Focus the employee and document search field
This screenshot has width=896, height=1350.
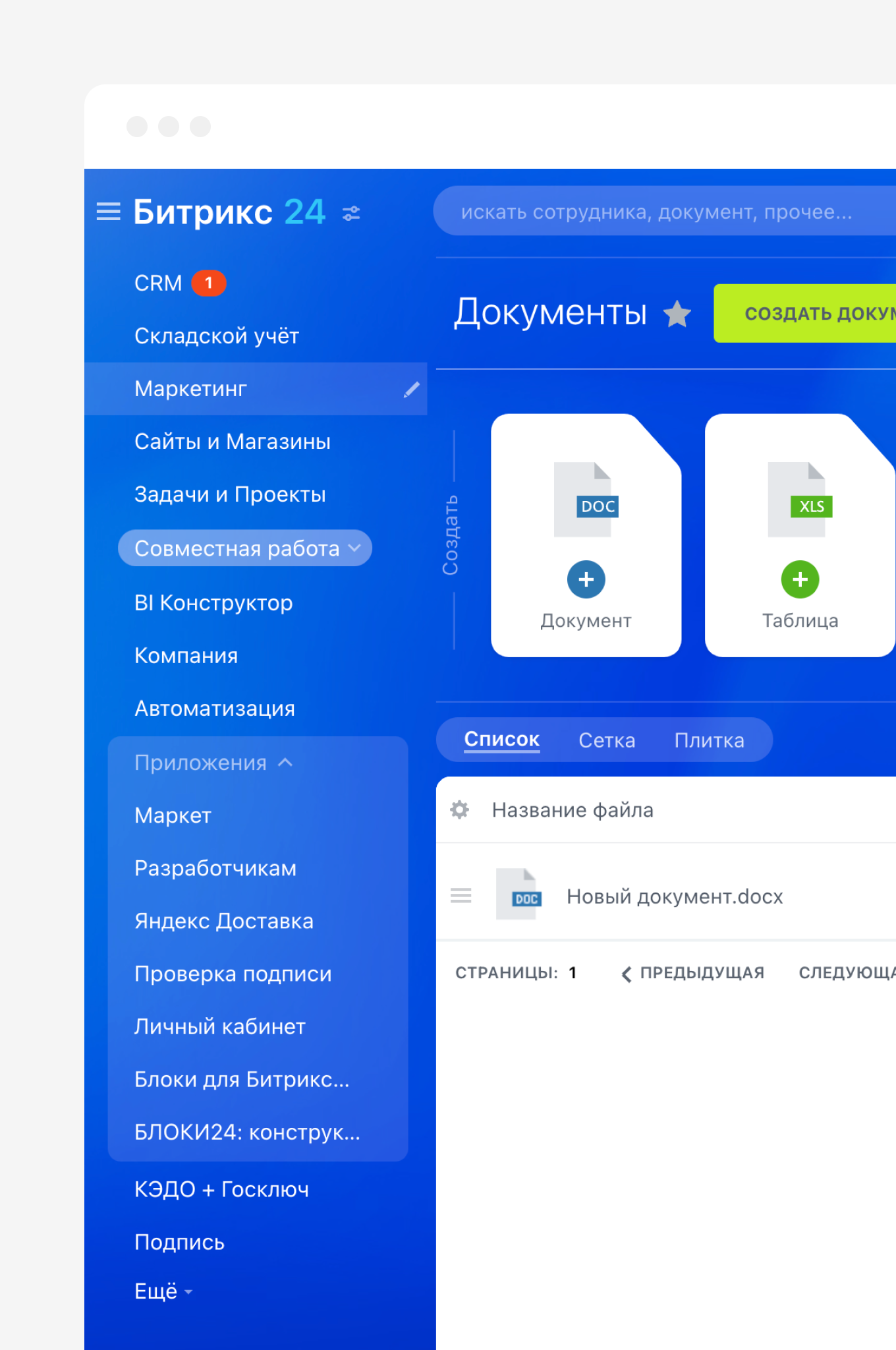pos(664,211)
